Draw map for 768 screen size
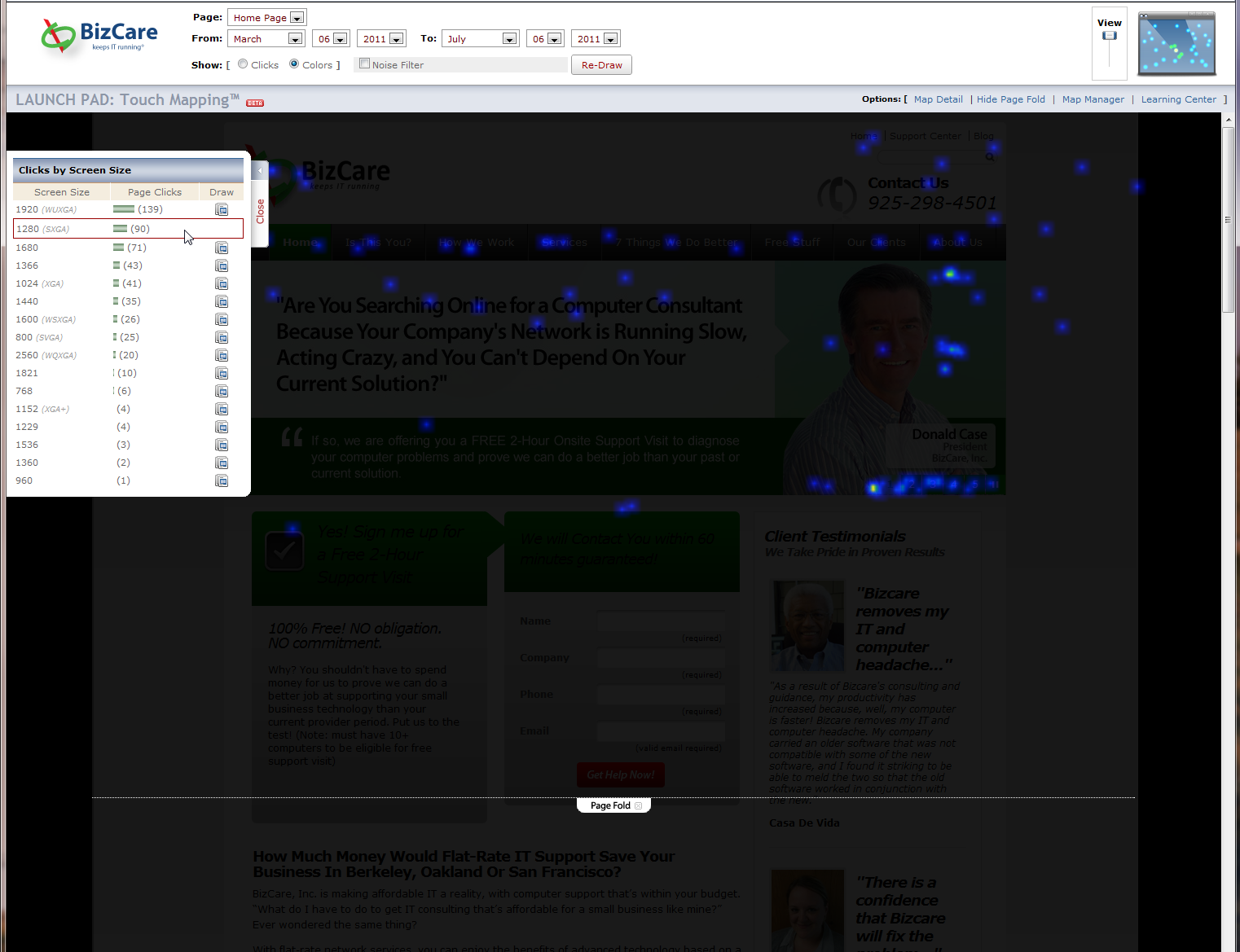The width and height of the screenshot is (1240, 952). [222, 391]
